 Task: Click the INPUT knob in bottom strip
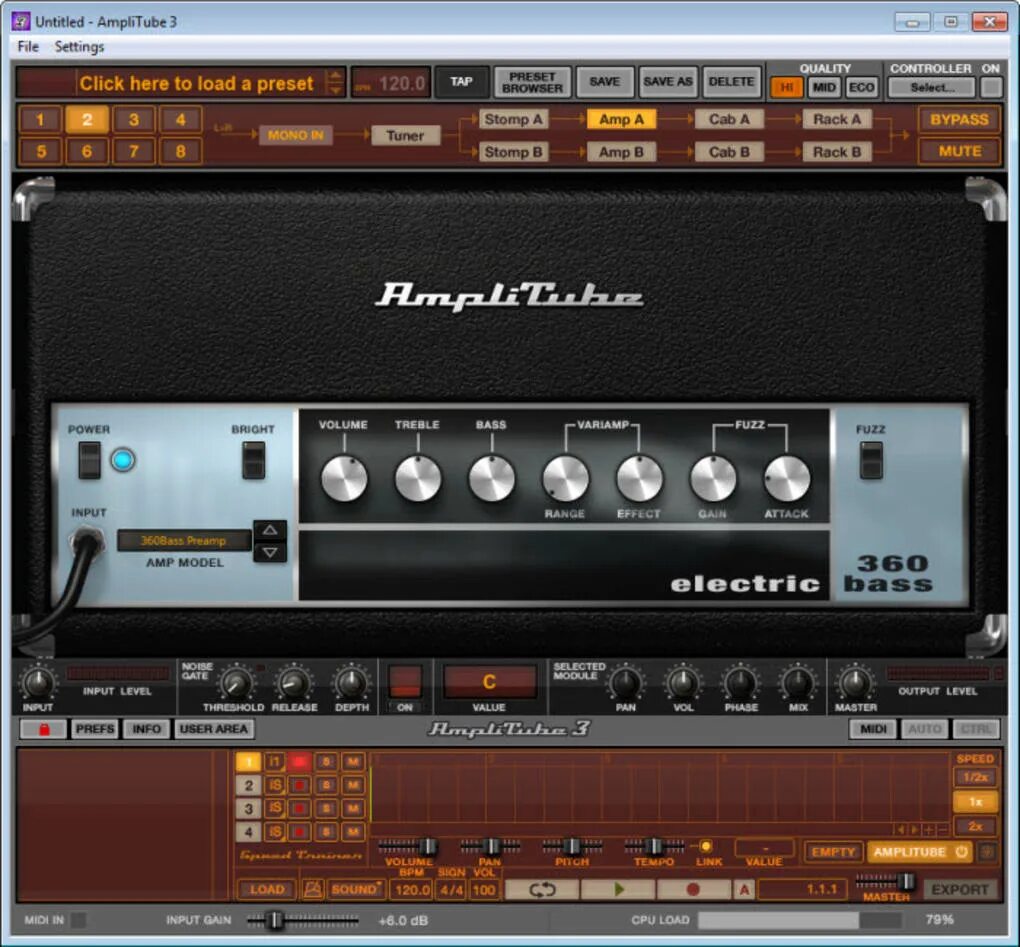click(x=38, y=683)
